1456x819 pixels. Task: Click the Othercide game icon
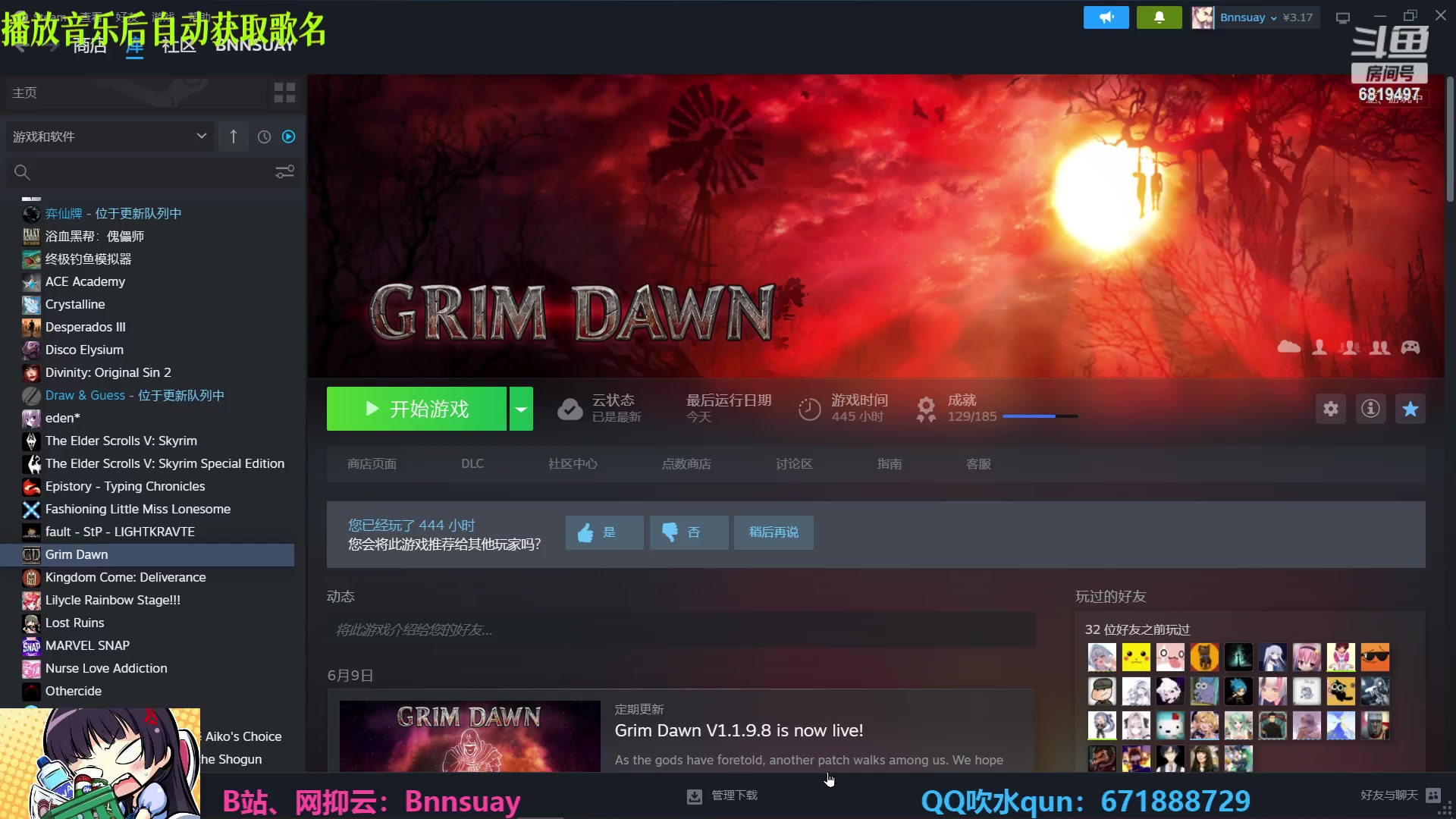[x=31, y=692]
